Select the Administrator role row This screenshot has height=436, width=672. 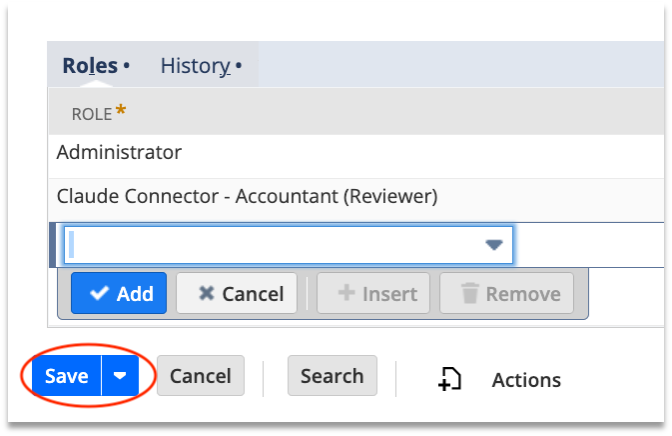[357, 153]
